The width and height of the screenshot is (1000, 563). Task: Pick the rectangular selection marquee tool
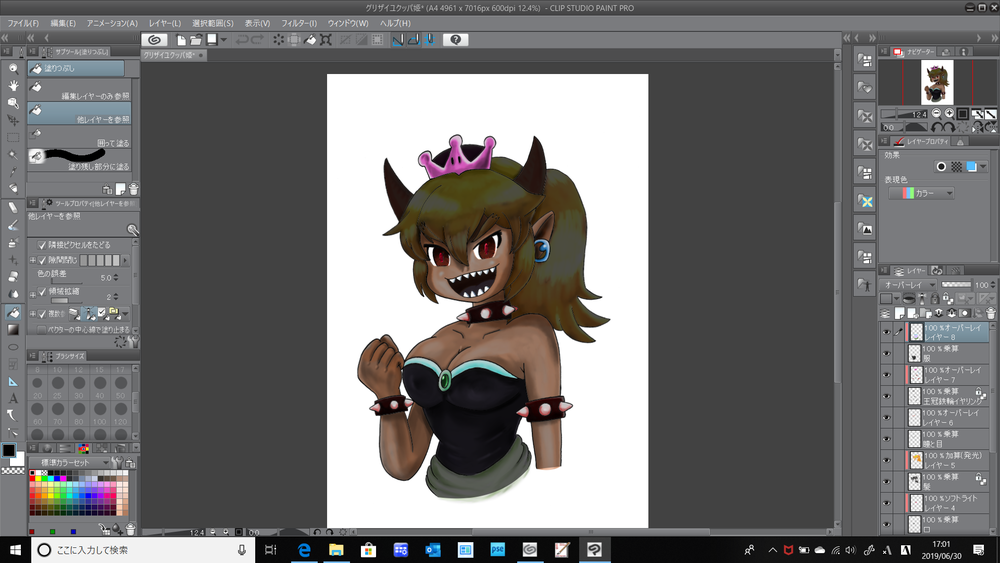pyautogui.click(x=13, y=137)
